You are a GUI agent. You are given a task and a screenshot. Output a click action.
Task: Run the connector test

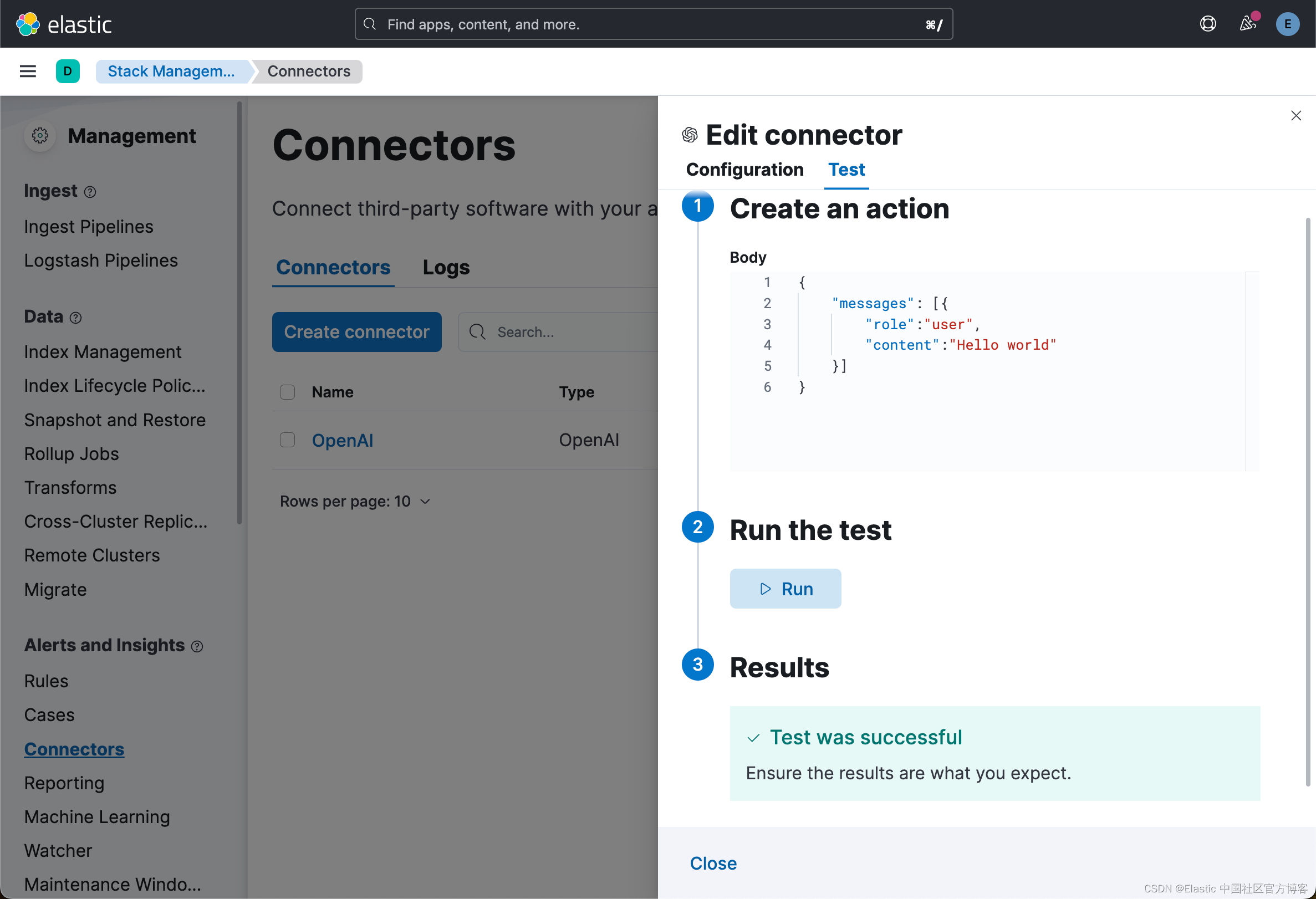click(x=785, y=588)
